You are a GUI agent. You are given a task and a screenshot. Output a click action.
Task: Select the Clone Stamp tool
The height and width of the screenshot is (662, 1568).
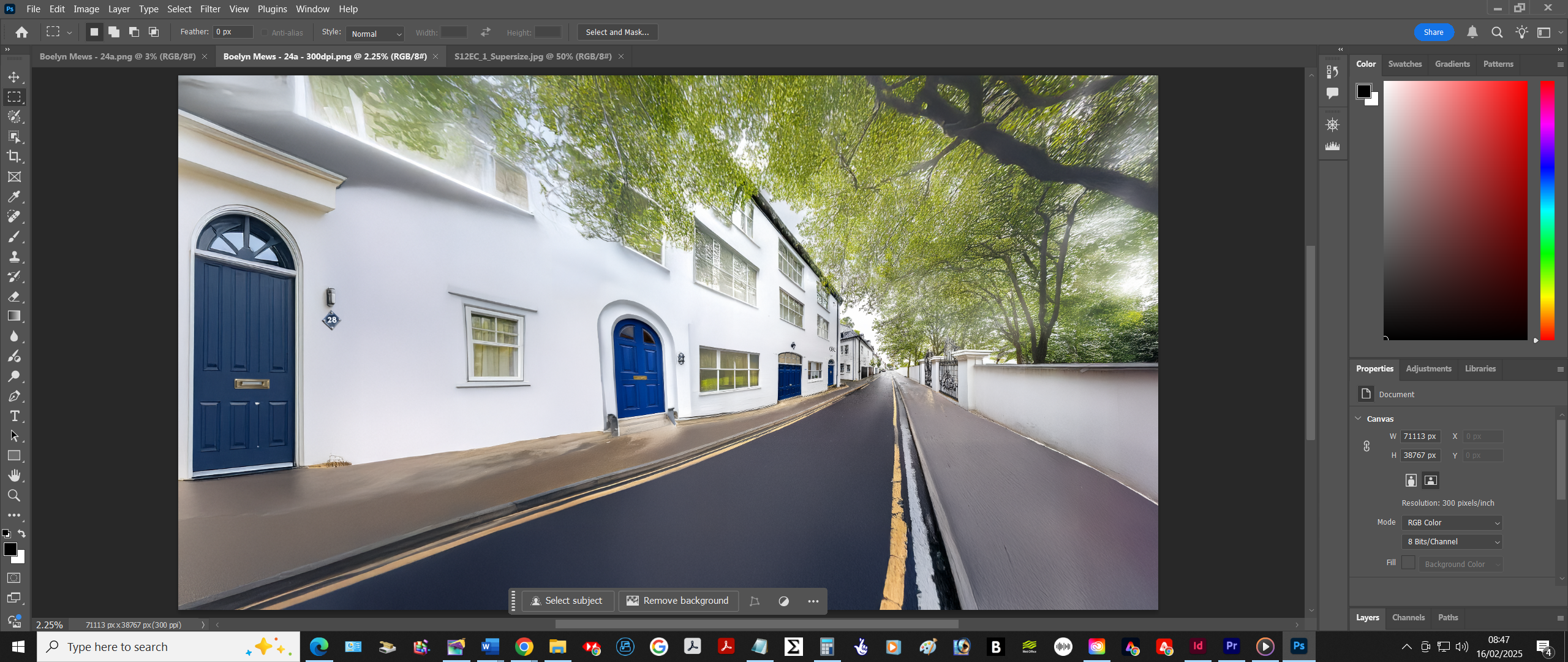[x=14, y=256]
